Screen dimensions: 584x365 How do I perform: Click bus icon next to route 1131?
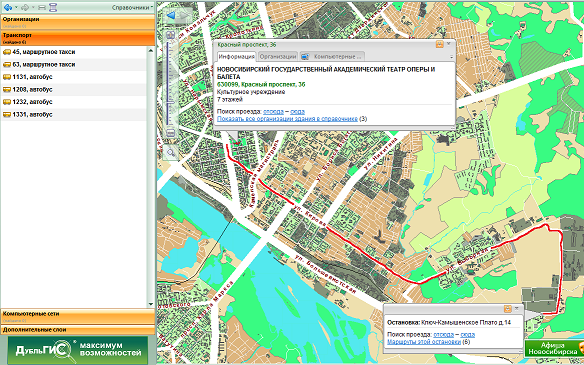tap(7, 77)
